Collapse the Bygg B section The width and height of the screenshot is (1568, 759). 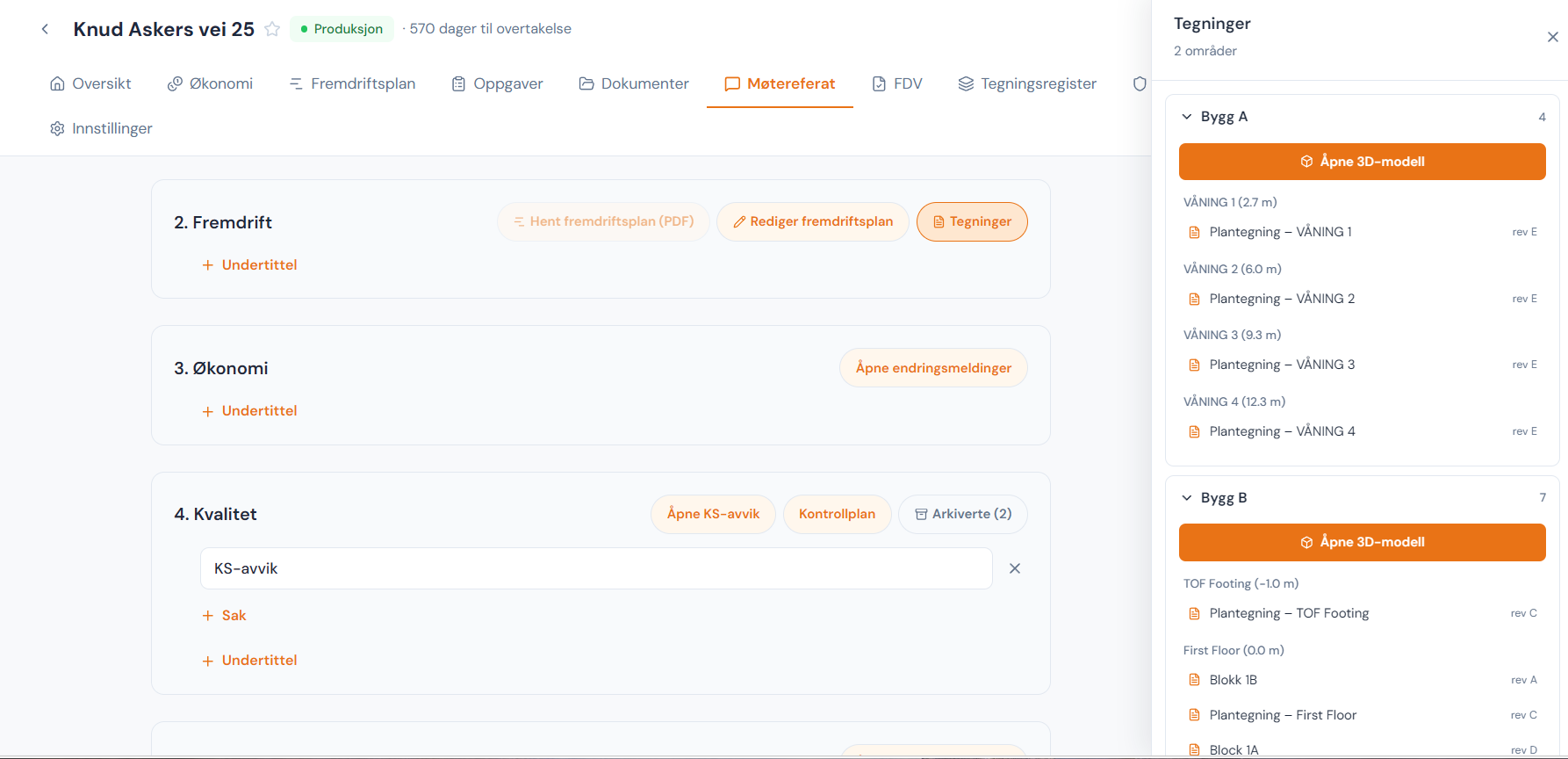coord(1187,498)
